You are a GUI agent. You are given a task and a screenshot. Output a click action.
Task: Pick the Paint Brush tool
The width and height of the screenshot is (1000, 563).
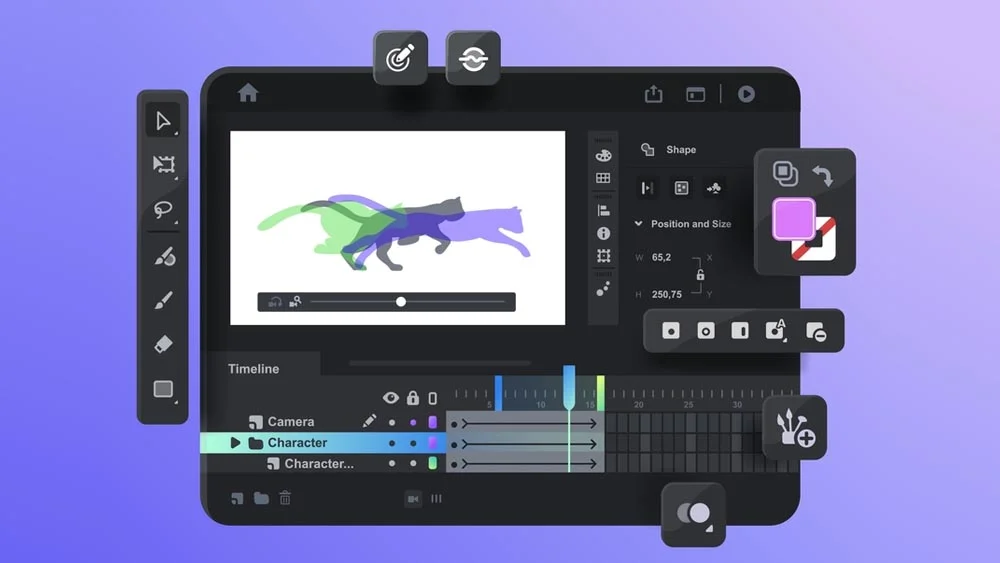(163, 300)
